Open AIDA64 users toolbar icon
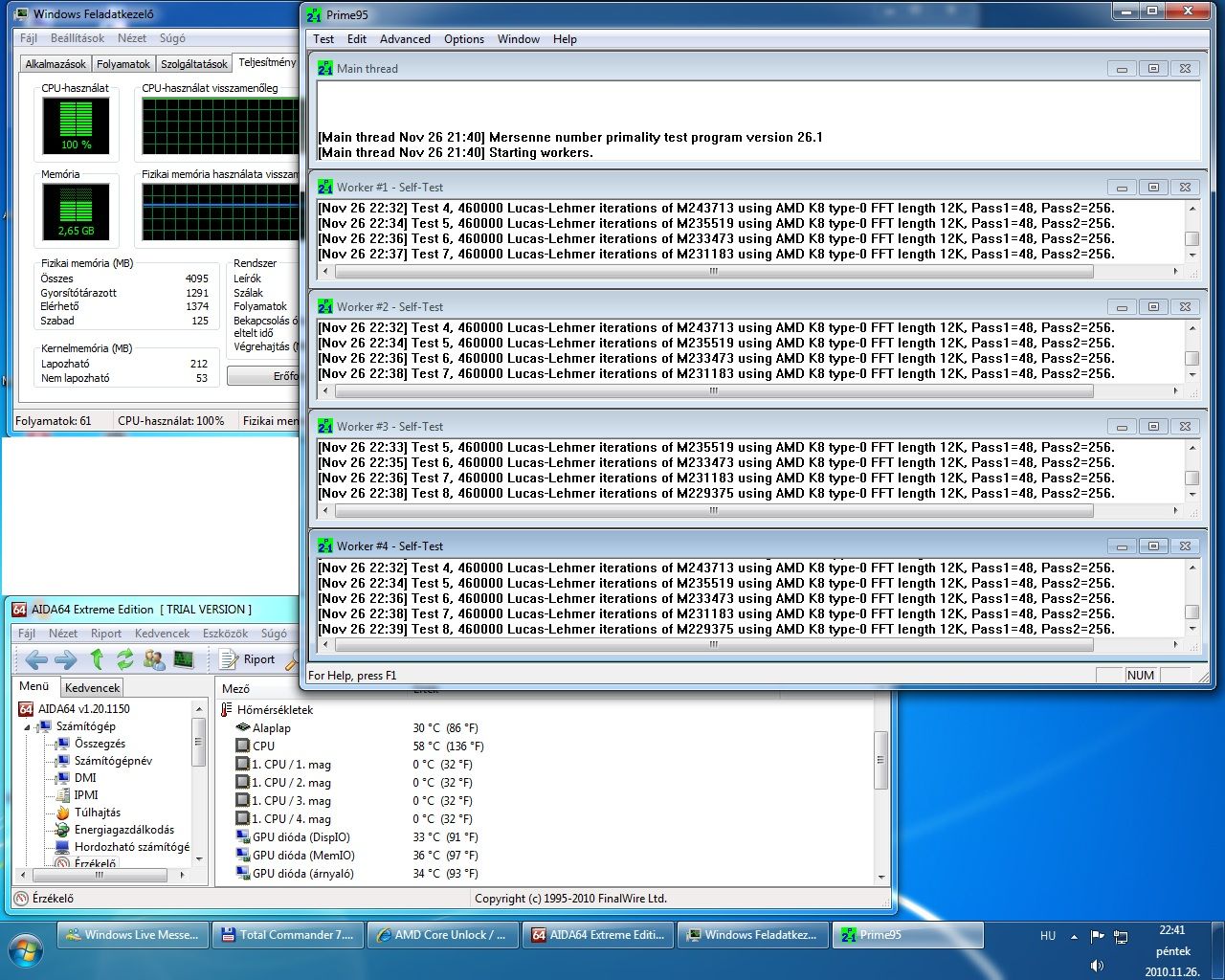The width and height of the screenshot is (1225, 980). 154,659
